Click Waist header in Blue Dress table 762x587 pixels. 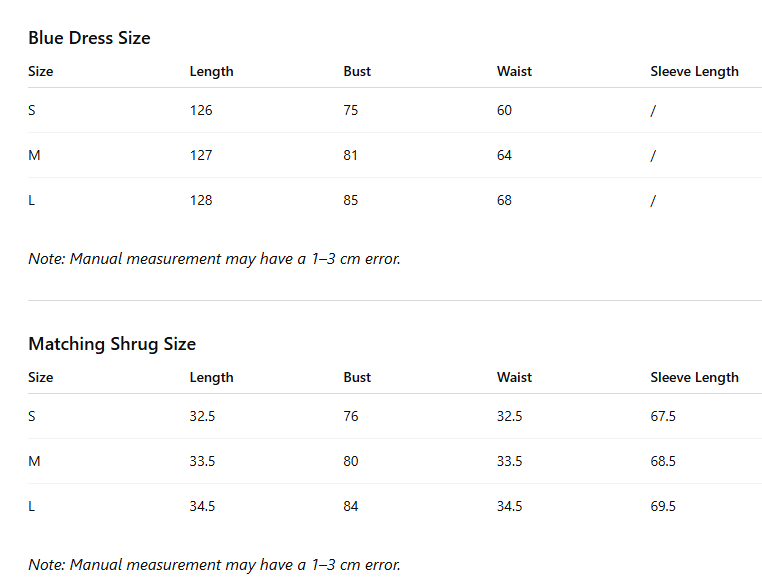[x=514, y=71]
